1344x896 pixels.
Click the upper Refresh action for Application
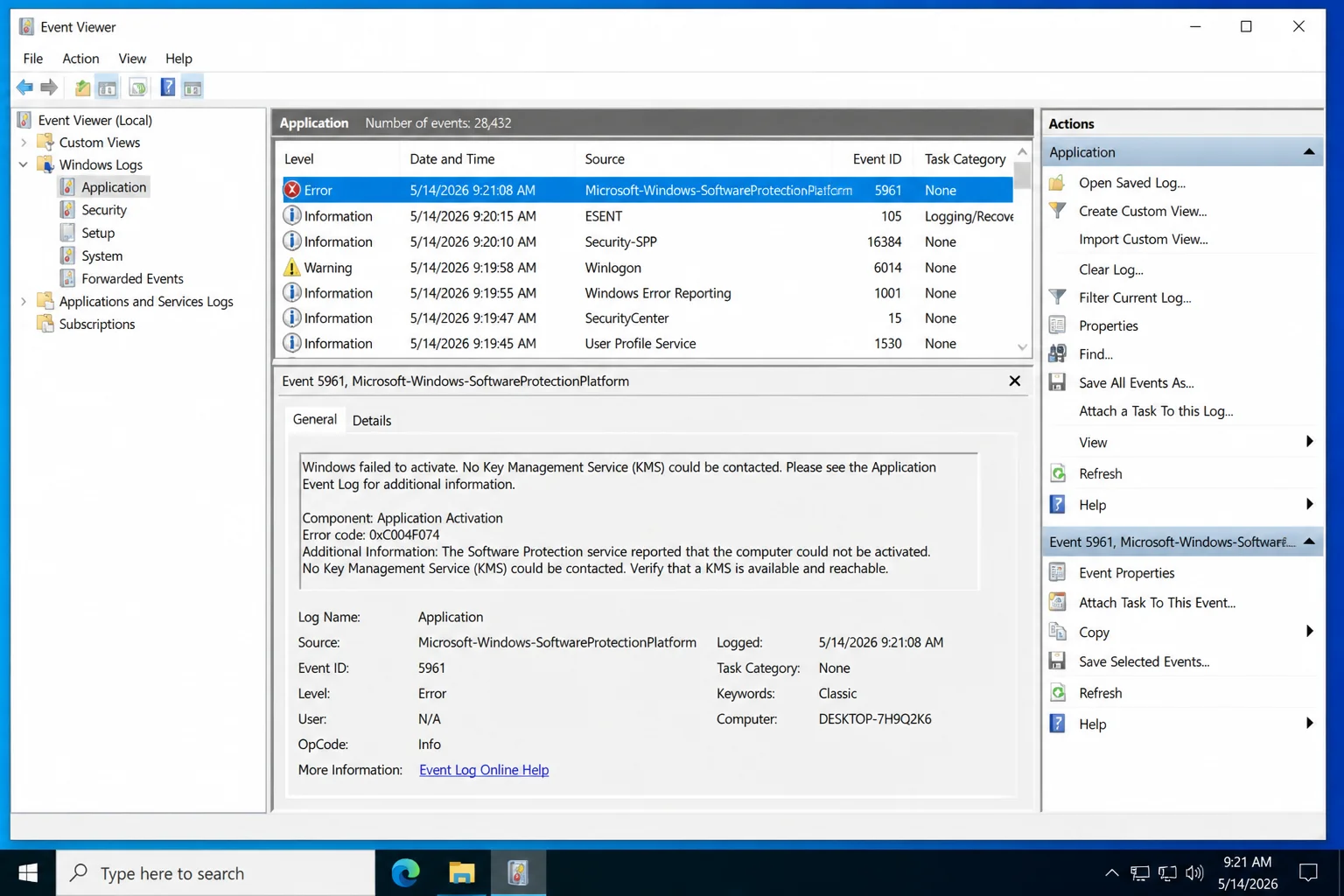point(1100,474)
